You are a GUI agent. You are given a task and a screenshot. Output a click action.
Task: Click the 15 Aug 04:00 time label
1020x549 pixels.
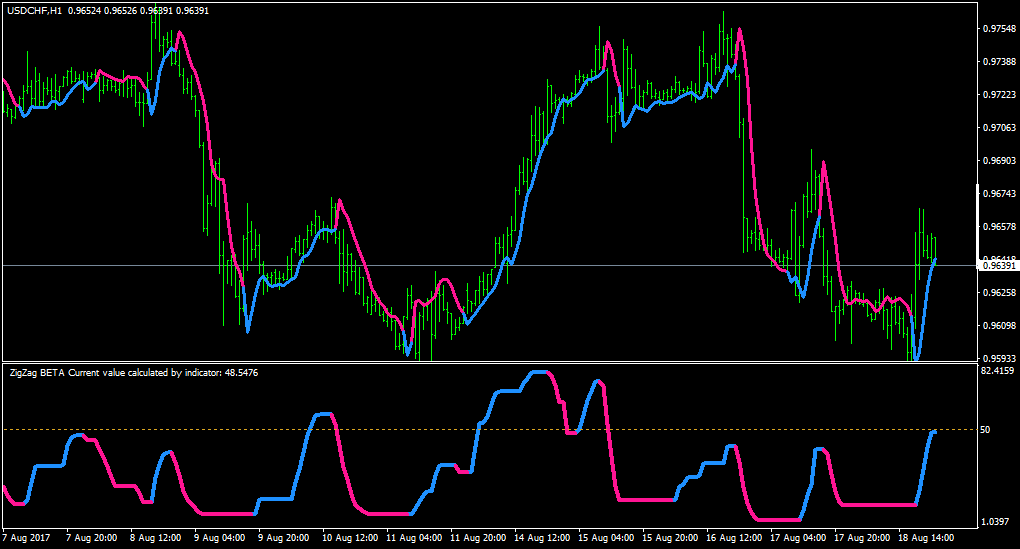[x=606, y=538]
